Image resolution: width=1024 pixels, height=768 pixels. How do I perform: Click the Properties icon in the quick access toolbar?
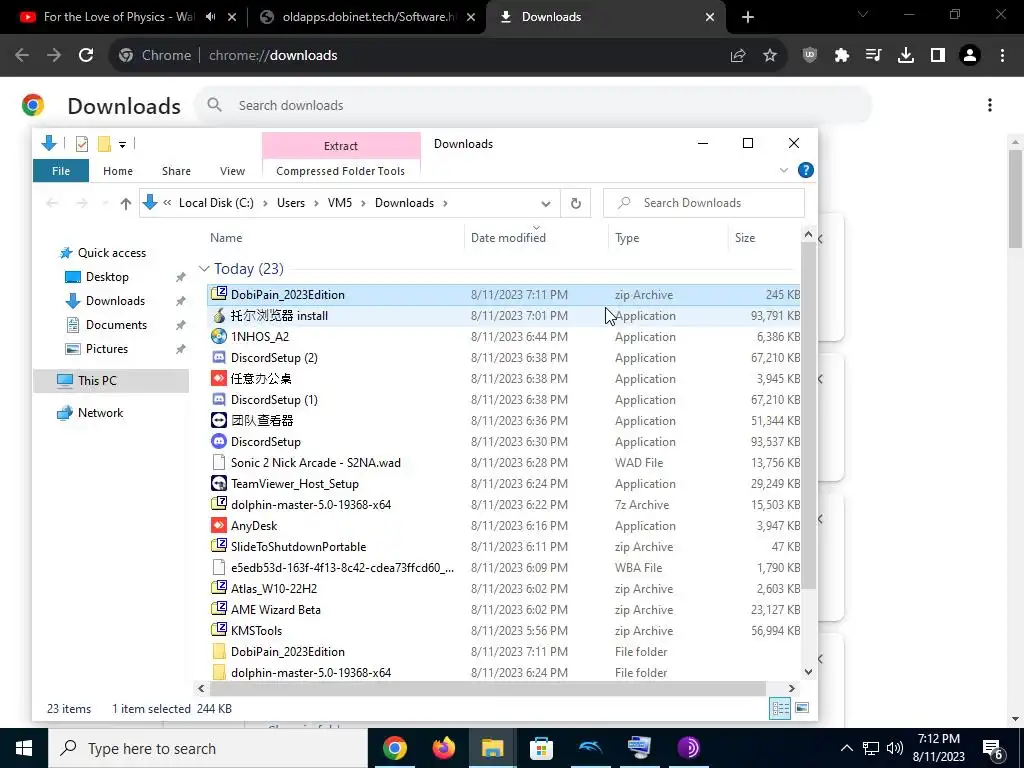click(x=82, y=144)
